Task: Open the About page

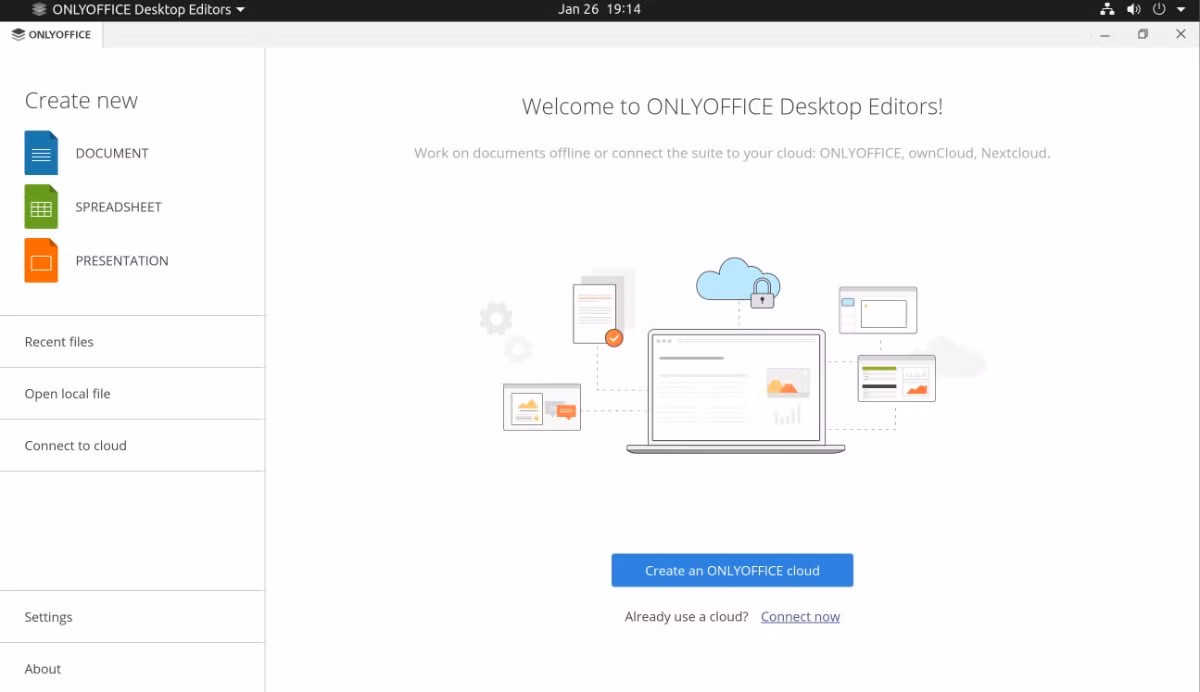Action: pyautogui.click(x=132, y=668)
